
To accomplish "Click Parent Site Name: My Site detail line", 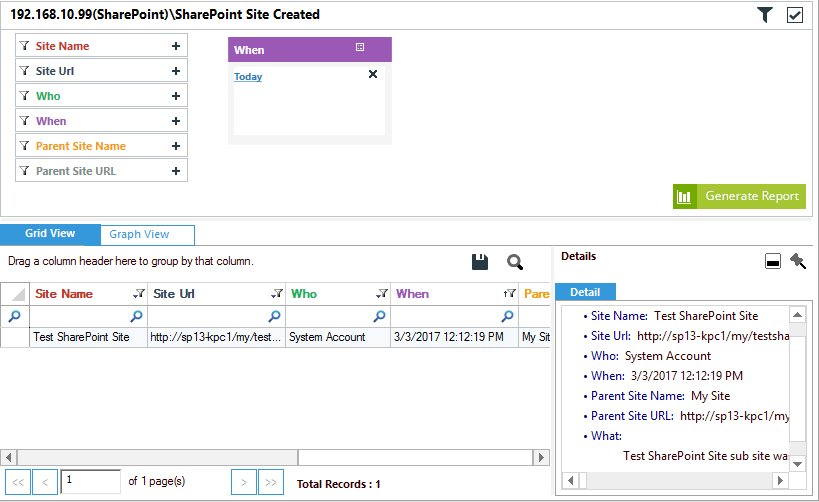I will 660,396.
